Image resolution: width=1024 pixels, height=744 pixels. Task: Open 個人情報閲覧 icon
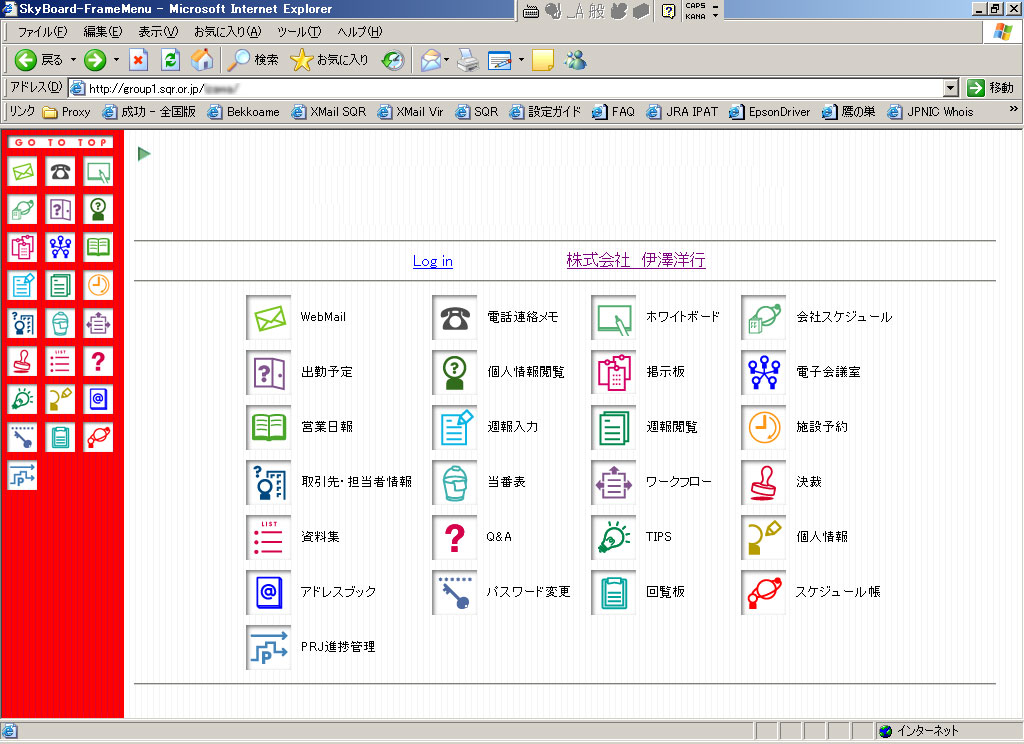[455, 372]
